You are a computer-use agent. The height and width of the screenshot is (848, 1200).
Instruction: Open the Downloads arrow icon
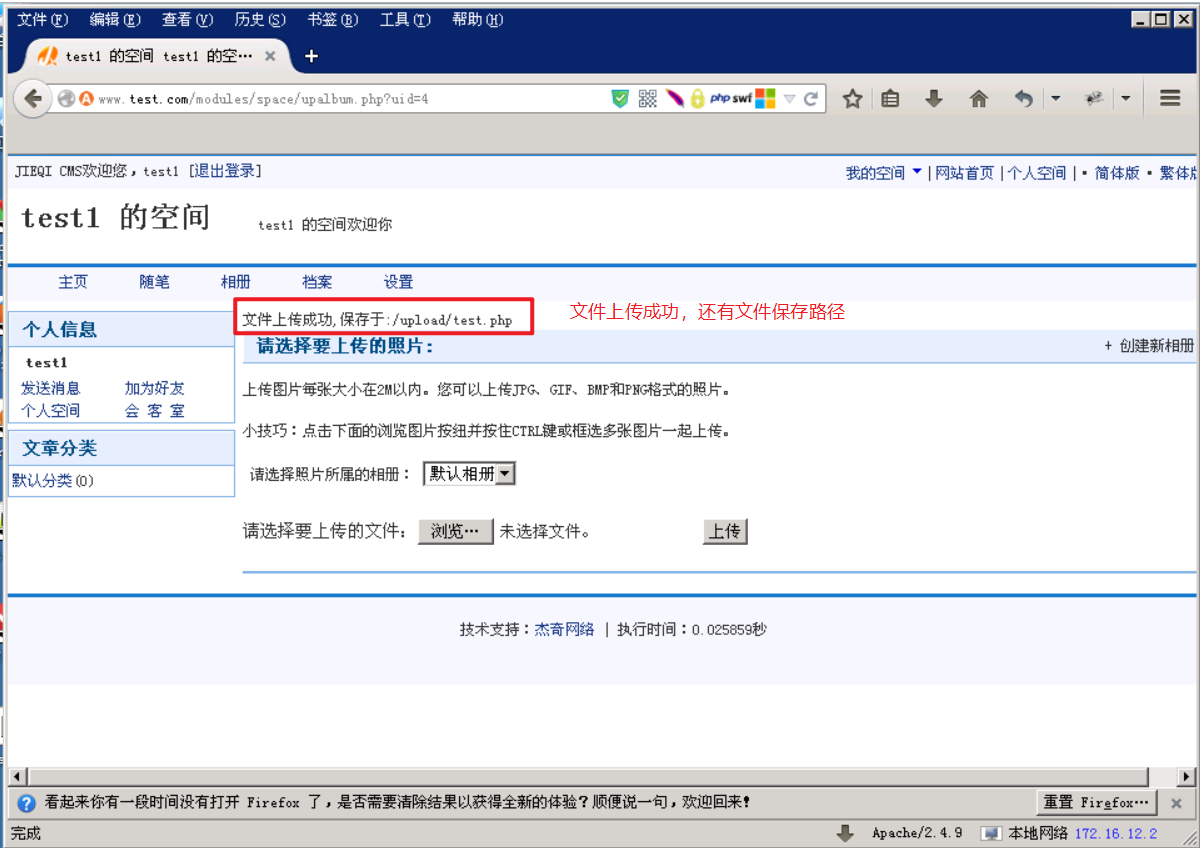pyautogui.click(x=933, y=98)
